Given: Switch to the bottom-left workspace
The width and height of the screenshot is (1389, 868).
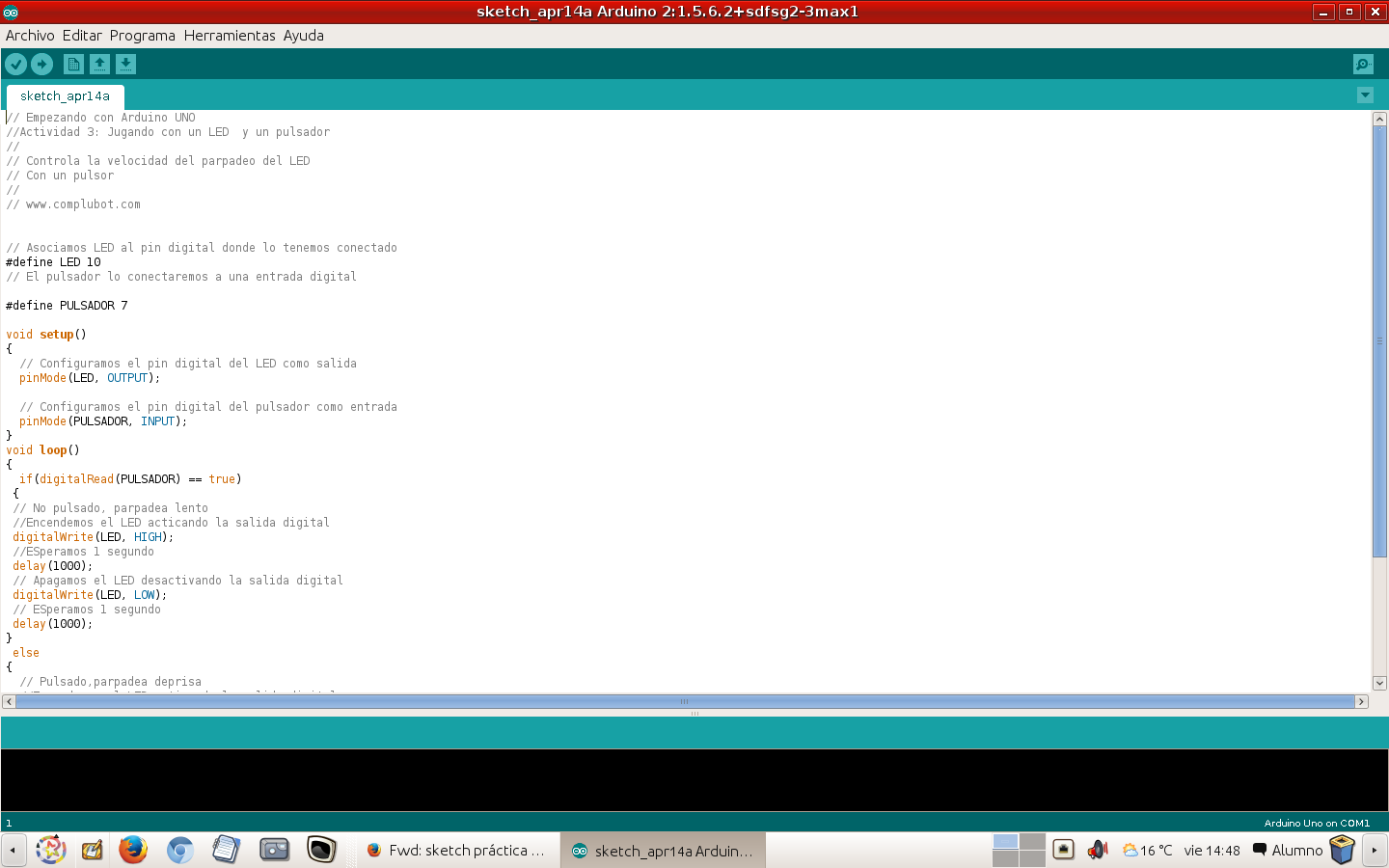Looking at the screenshot, I should click(x=1005, y=858).
